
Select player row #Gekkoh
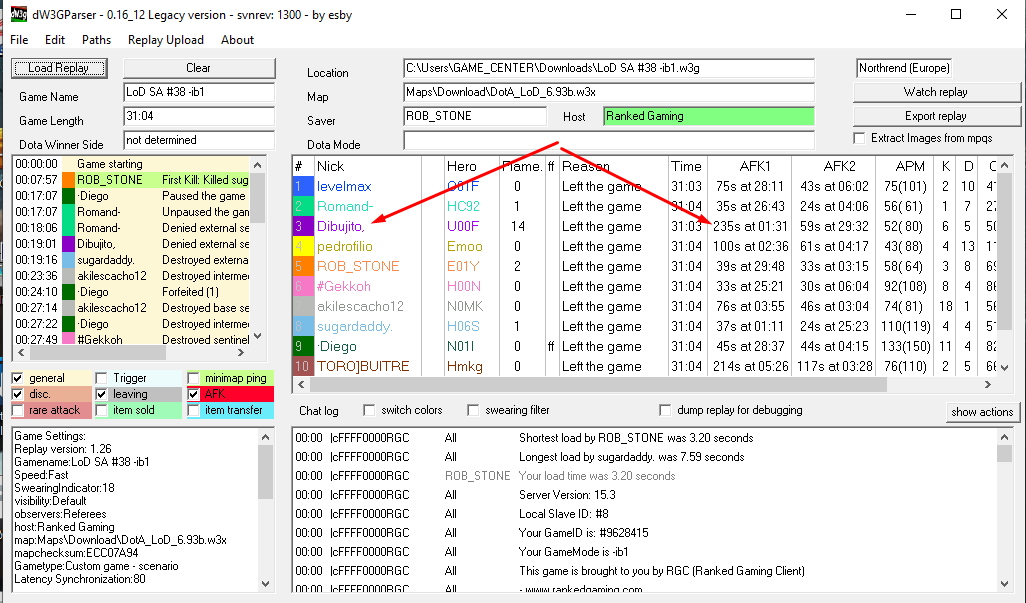645,286
